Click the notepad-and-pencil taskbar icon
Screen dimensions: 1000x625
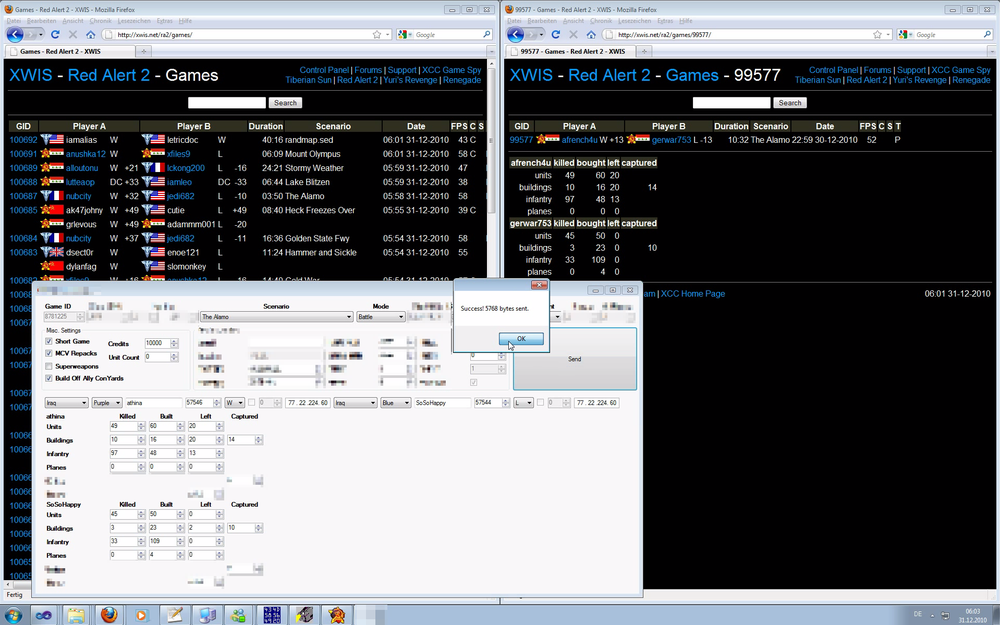click(x=174, y=615)
